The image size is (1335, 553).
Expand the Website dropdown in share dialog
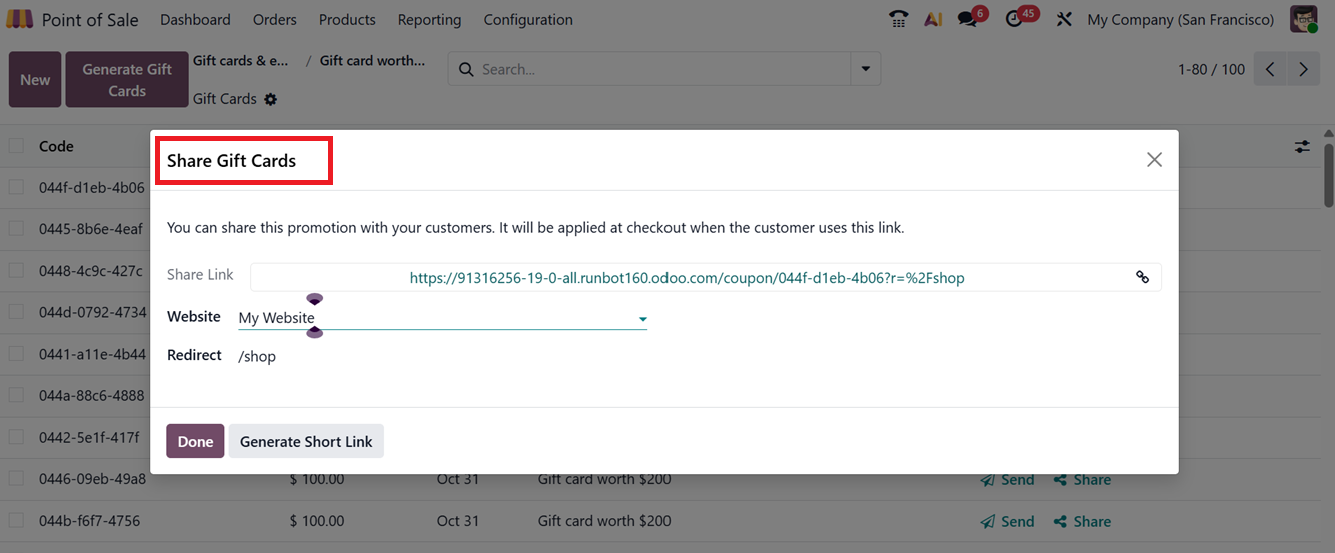pos(642,319)
